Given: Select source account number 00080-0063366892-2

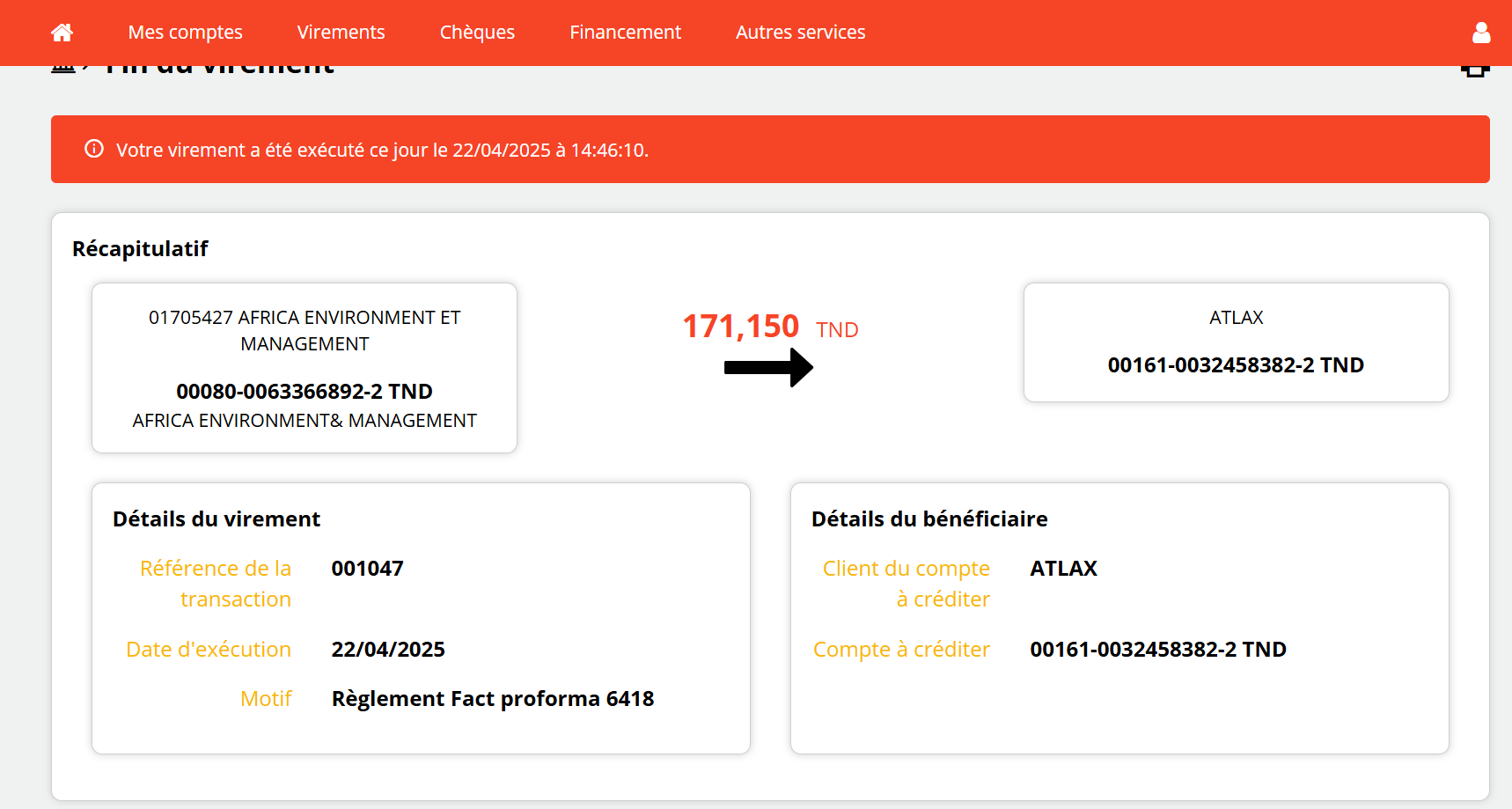Looking at the screenshot, I should (304, 391).
